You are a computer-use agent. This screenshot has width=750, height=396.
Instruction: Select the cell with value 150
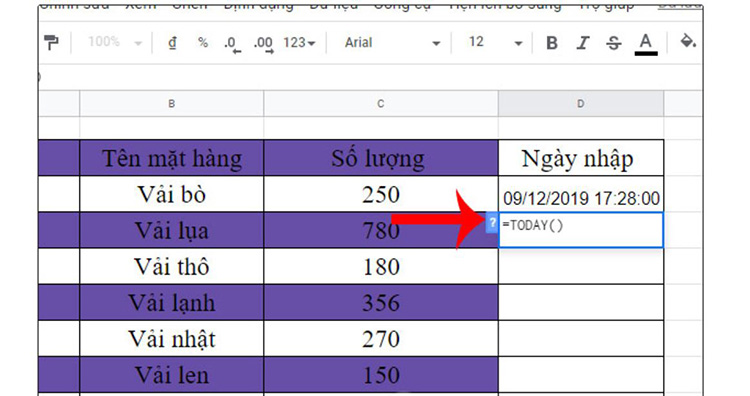[381, 374]
